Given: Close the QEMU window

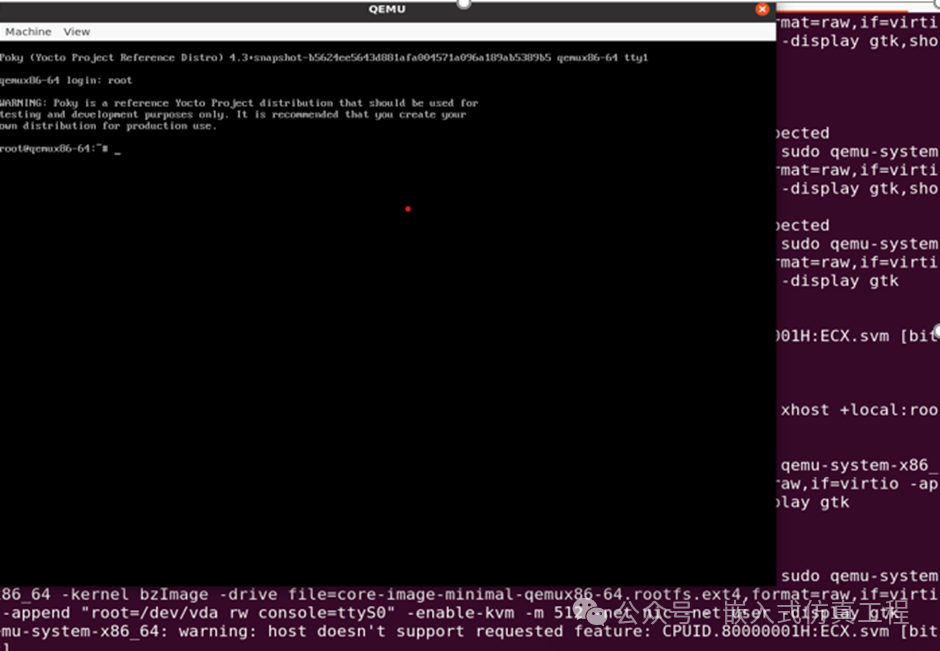Looking at the screenshot, I should pos(762,9).
